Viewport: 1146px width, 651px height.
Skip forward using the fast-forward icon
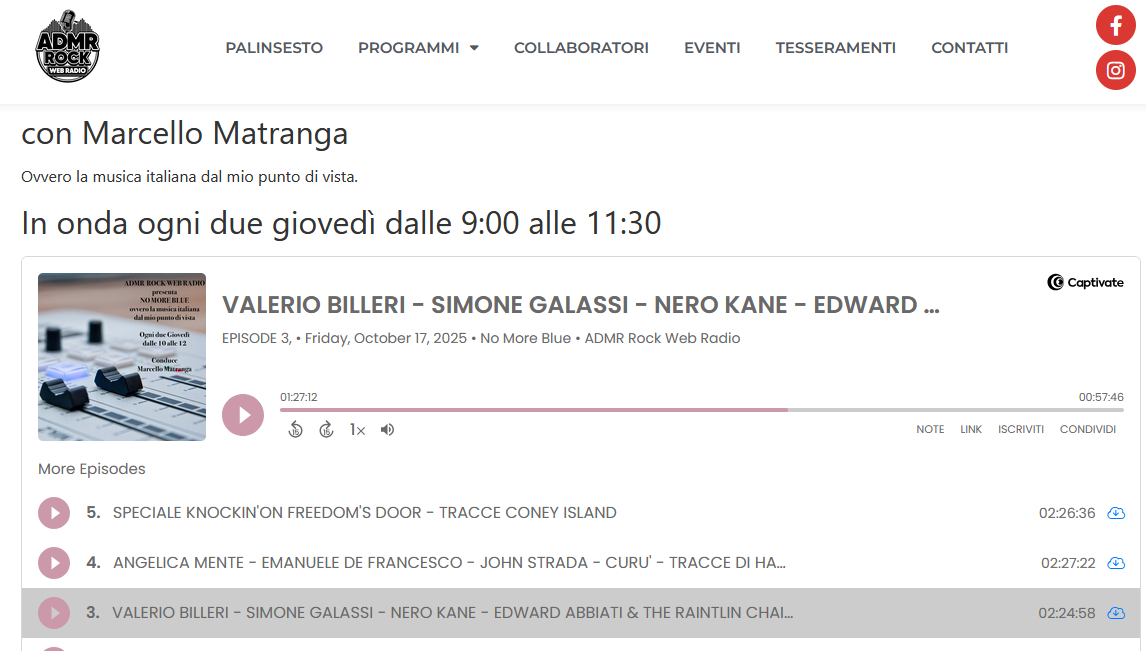tap(326, 430)
